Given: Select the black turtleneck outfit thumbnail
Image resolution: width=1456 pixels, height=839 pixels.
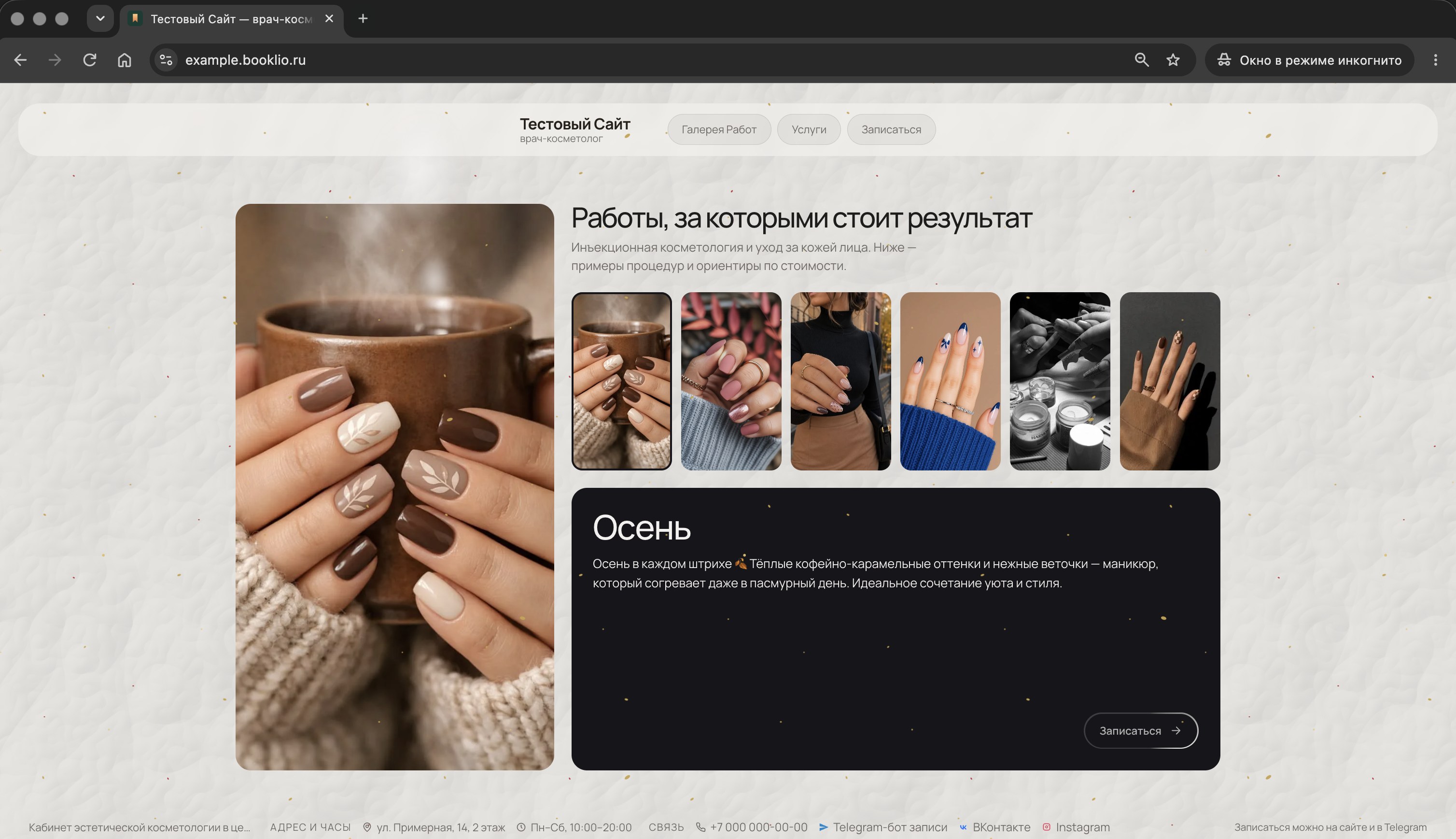Looking at the screenshot, I should (841, 381).
